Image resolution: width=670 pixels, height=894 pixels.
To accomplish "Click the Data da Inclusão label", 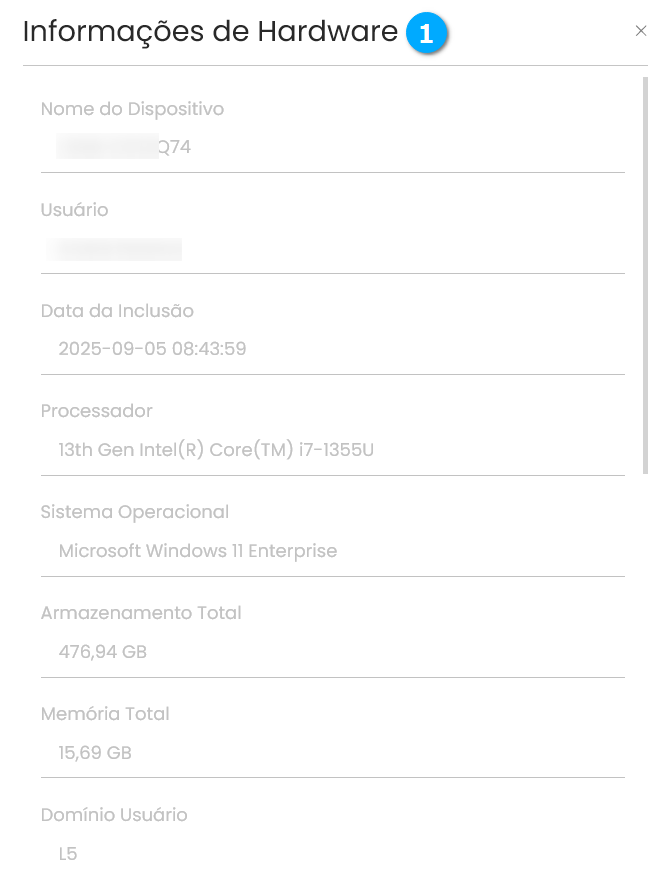I will pos(117,311).
